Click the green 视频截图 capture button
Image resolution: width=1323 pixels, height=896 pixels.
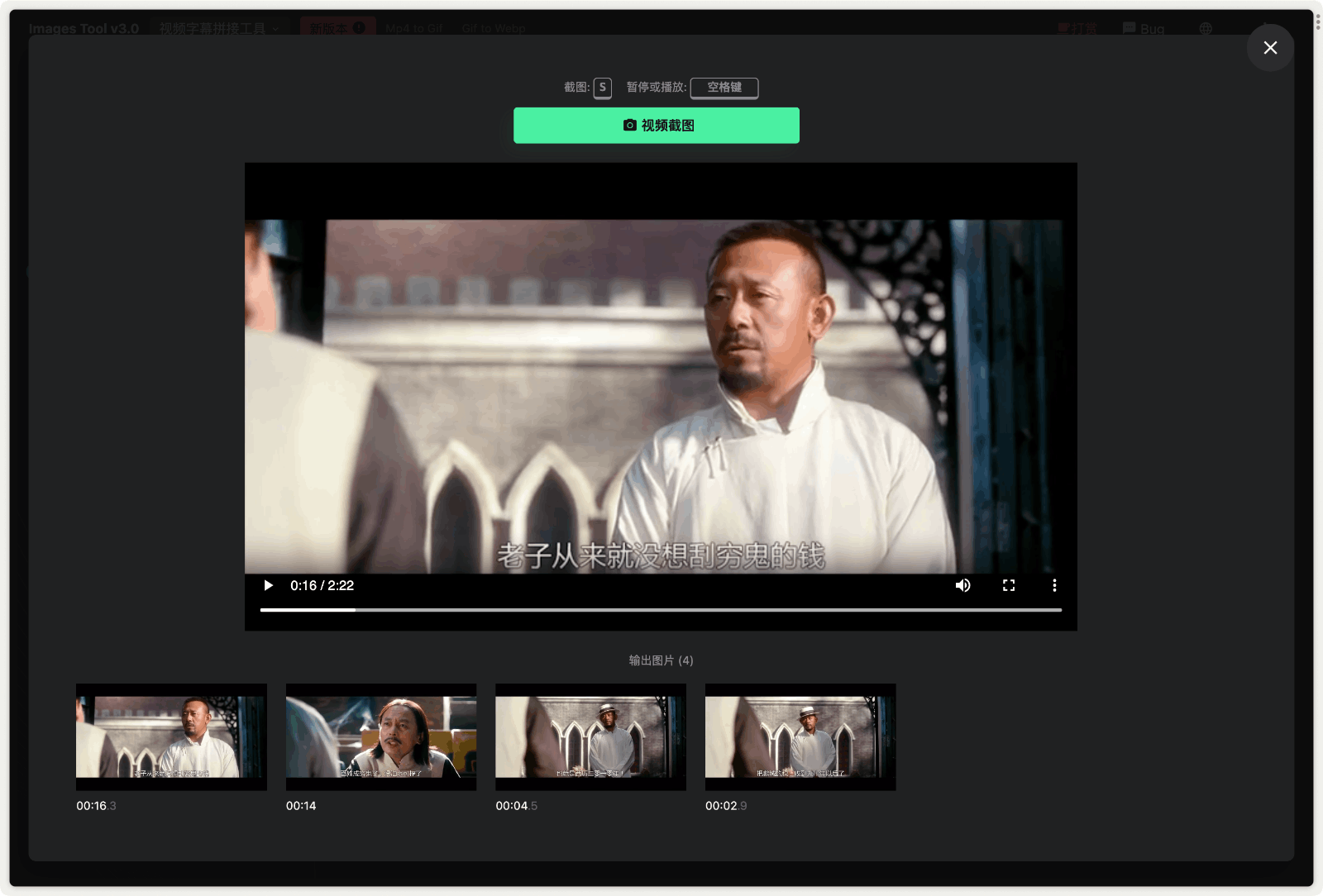point(656,126)
